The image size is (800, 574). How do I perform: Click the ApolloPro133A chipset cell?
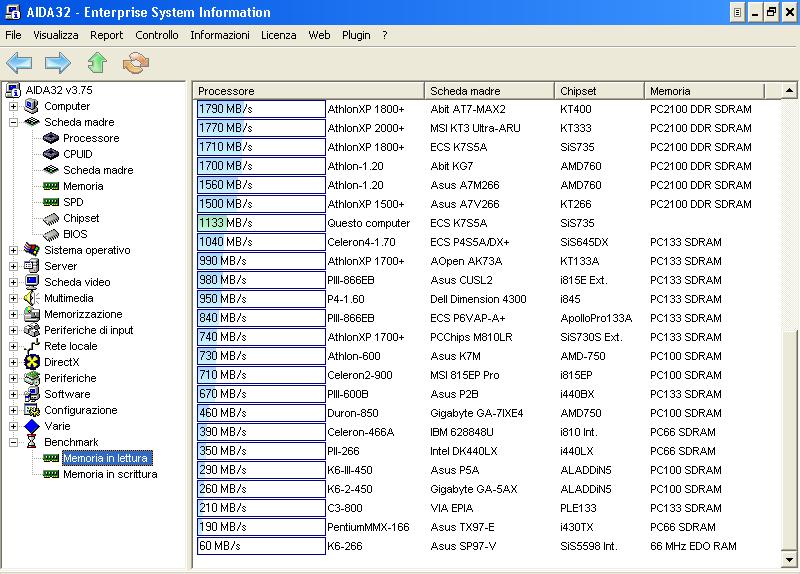596,318
